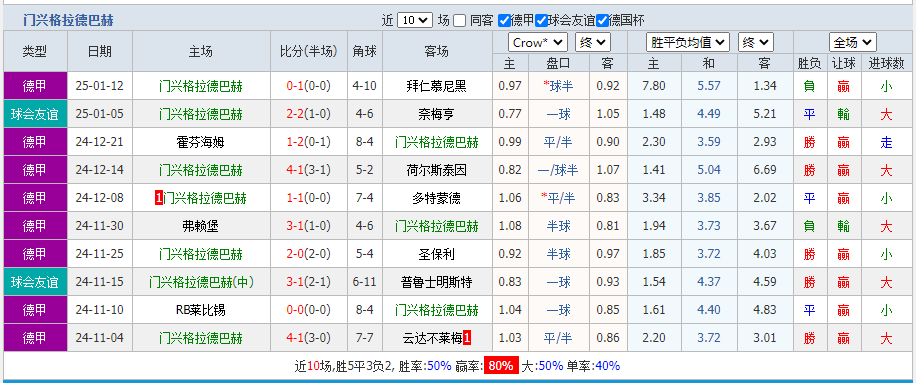Open 荷尔斯泰因 away team link
This screenshot has width=916, height=383.
(x=436, y=170)
